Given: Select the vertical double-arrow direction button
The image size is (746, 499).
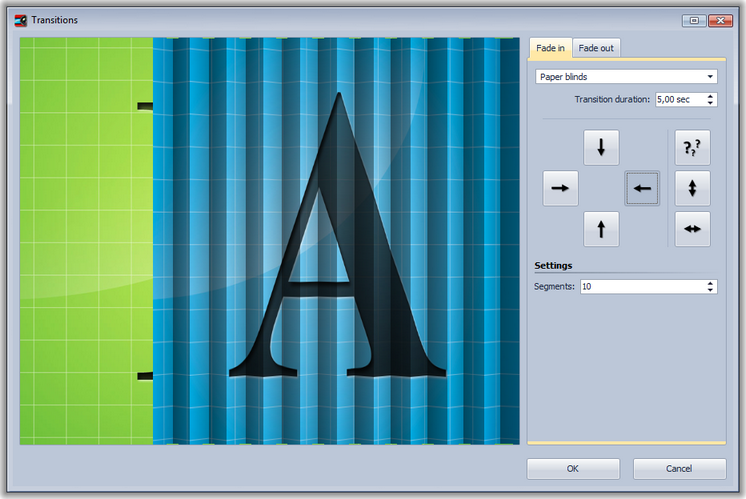Looking at the screenshot, I should (x=692, y=188).
